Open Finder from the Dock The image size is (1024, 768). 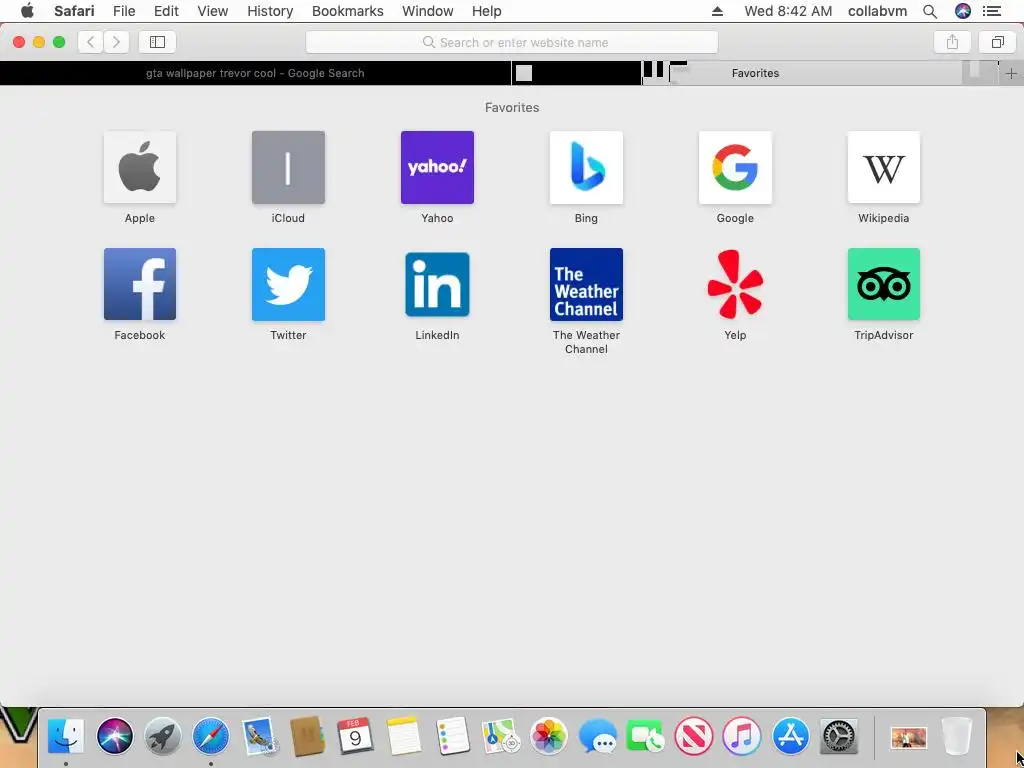tap(66, 737)
